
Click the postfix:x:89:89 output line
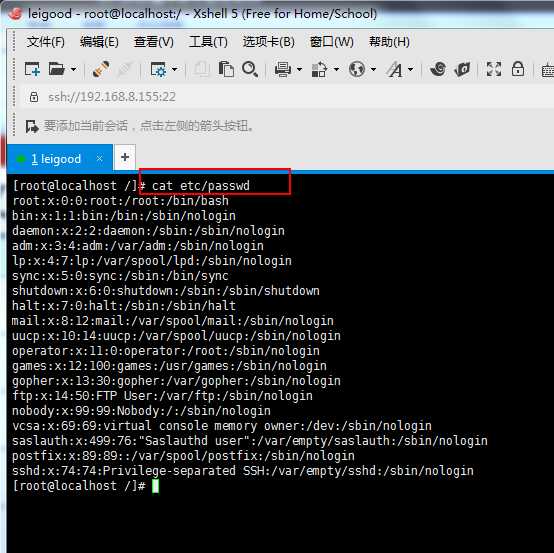click(183, 456)
